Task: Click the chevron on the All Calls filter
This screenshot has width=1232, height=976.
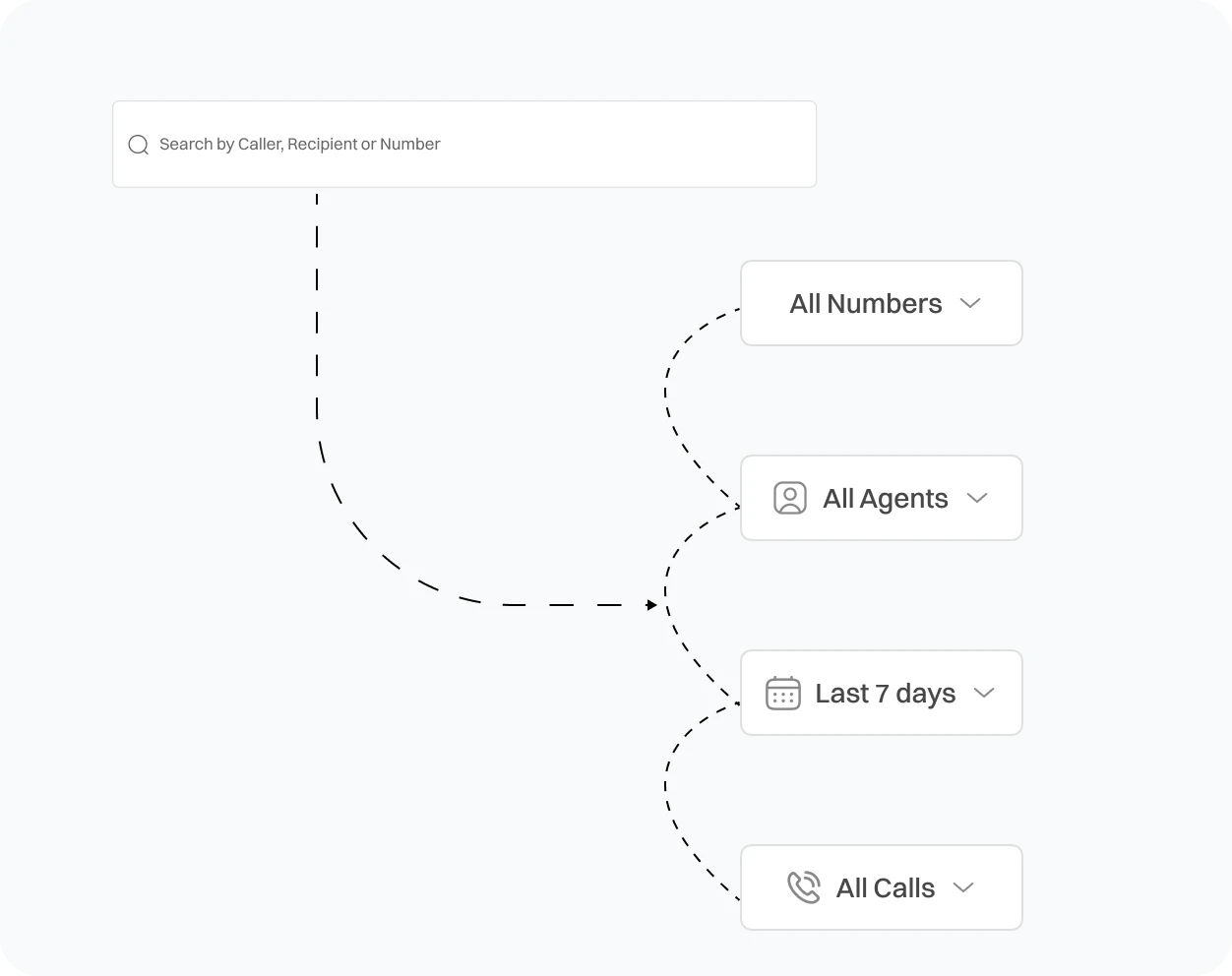Action: click(962, 887)
